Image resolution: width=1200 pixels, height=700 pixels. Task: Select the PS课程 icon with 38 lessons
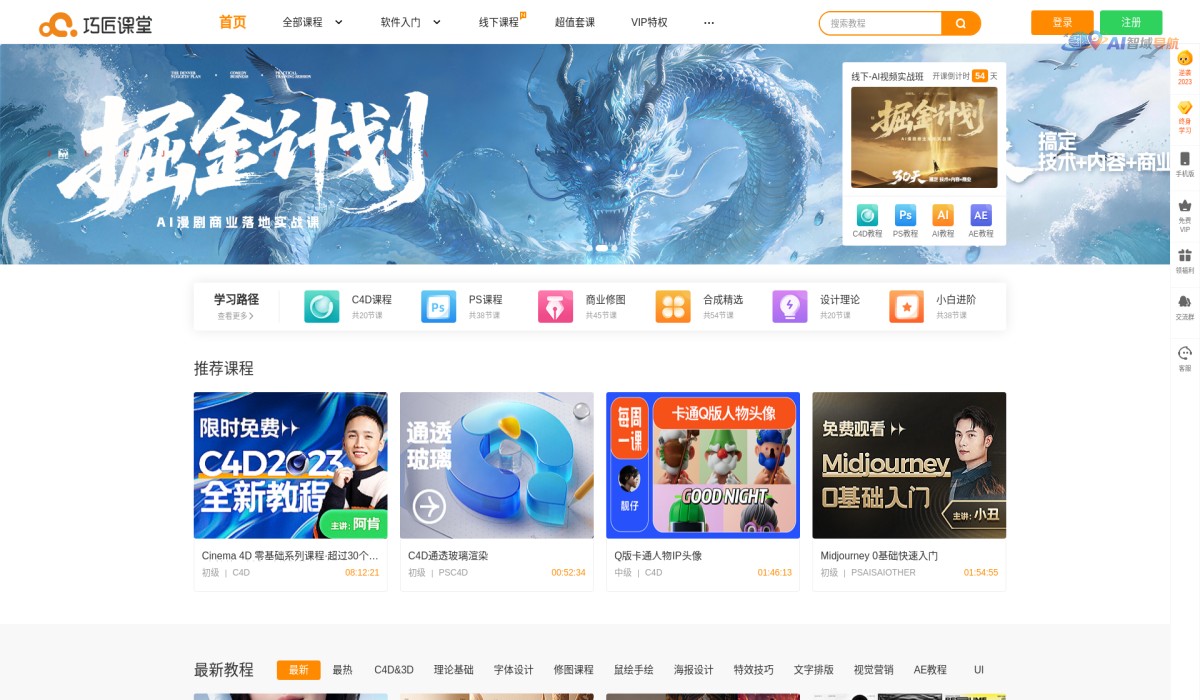coord(438,306)
